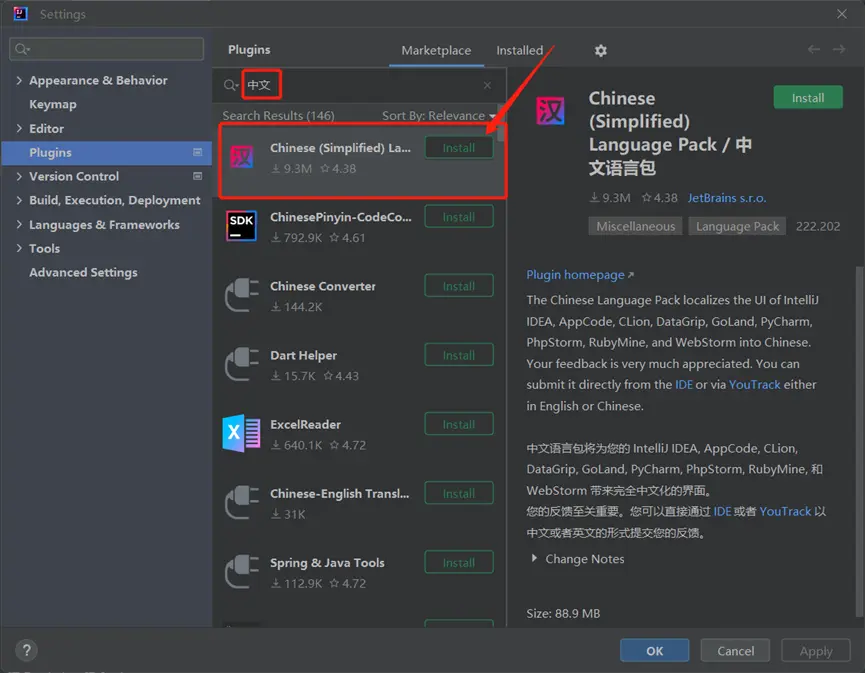Click the back navigation arrow
This screenshot has width=865, height=673.
[x=814, y=50]
